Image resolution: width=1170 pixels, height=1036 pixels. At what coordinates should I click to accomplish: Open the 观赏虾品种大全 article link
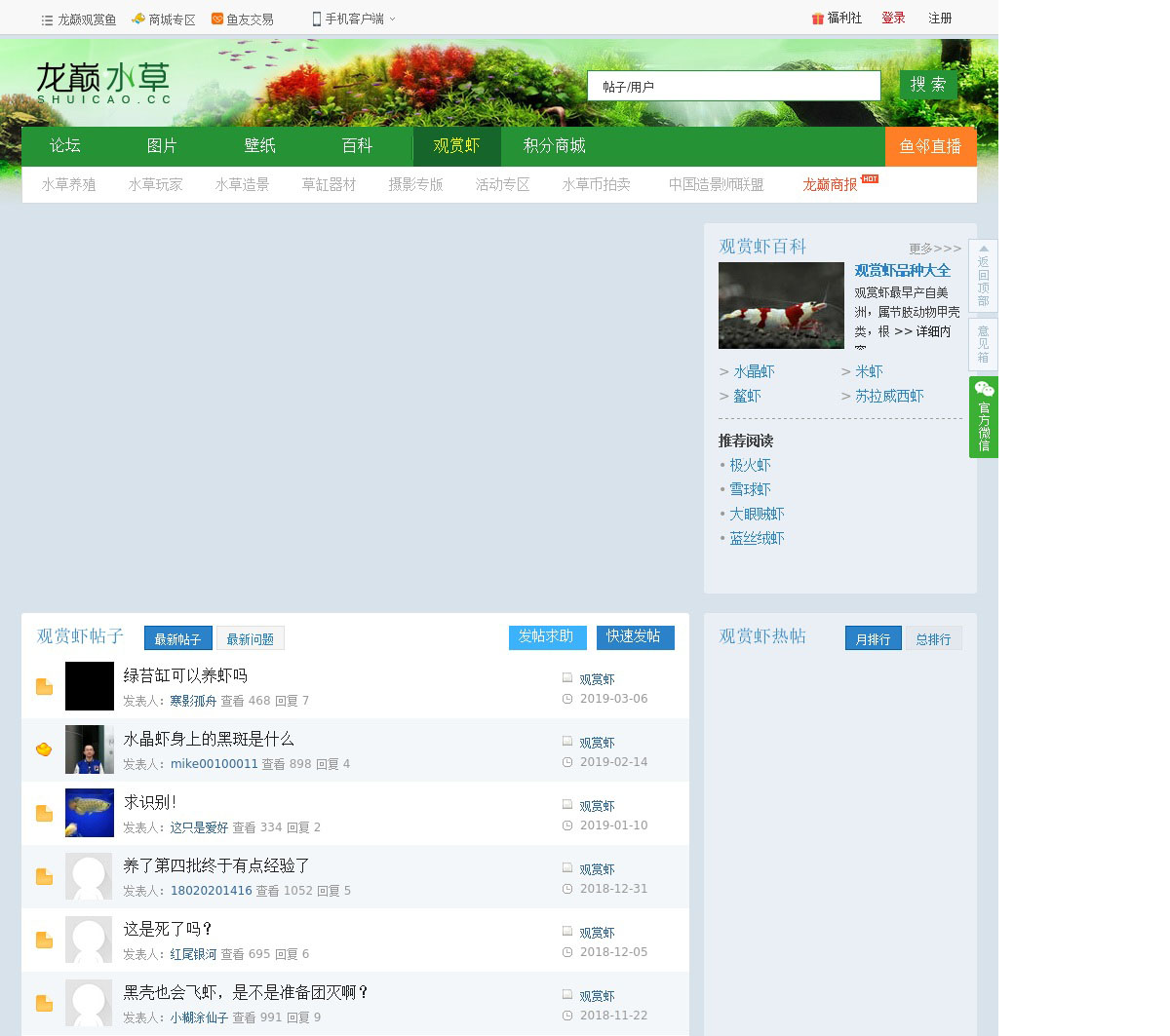902,271
